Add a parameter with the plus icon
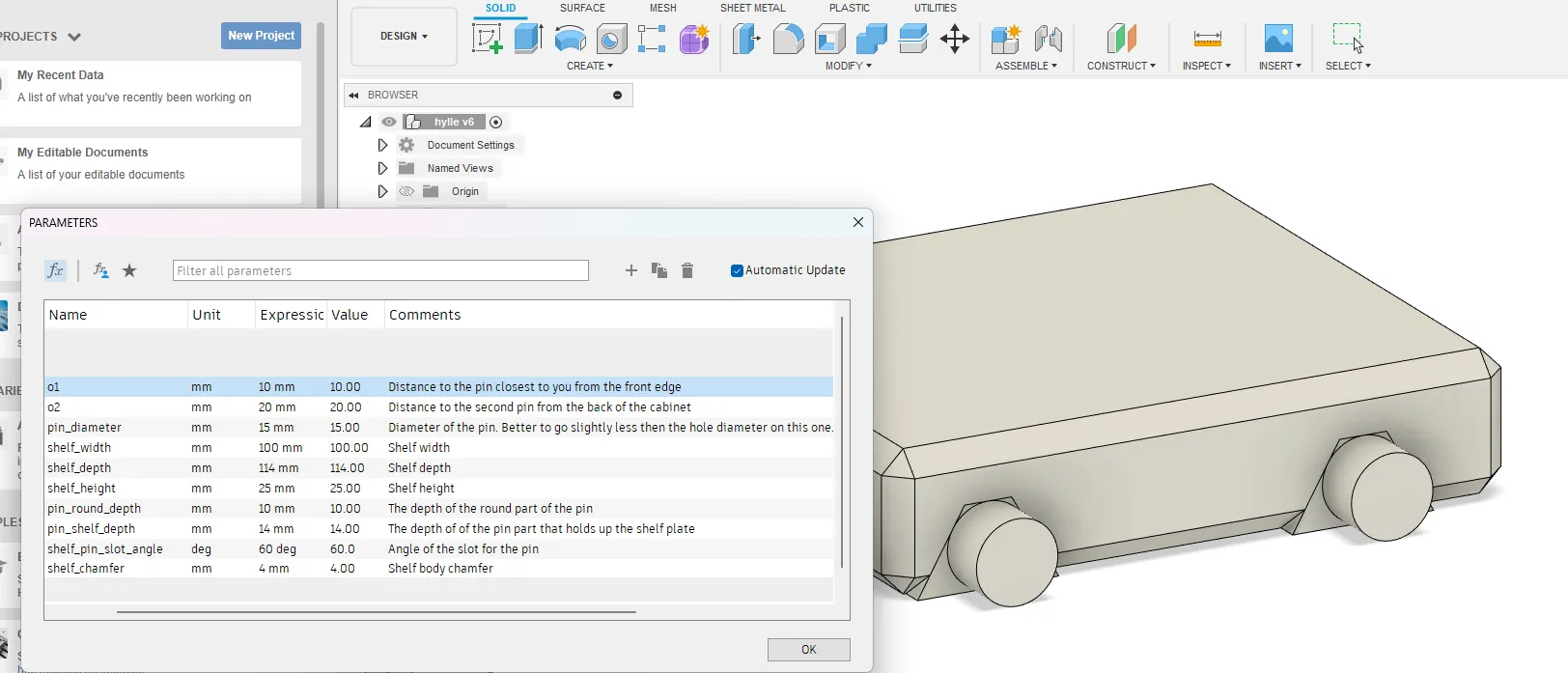1568x673 pixels. coord(631,271)
